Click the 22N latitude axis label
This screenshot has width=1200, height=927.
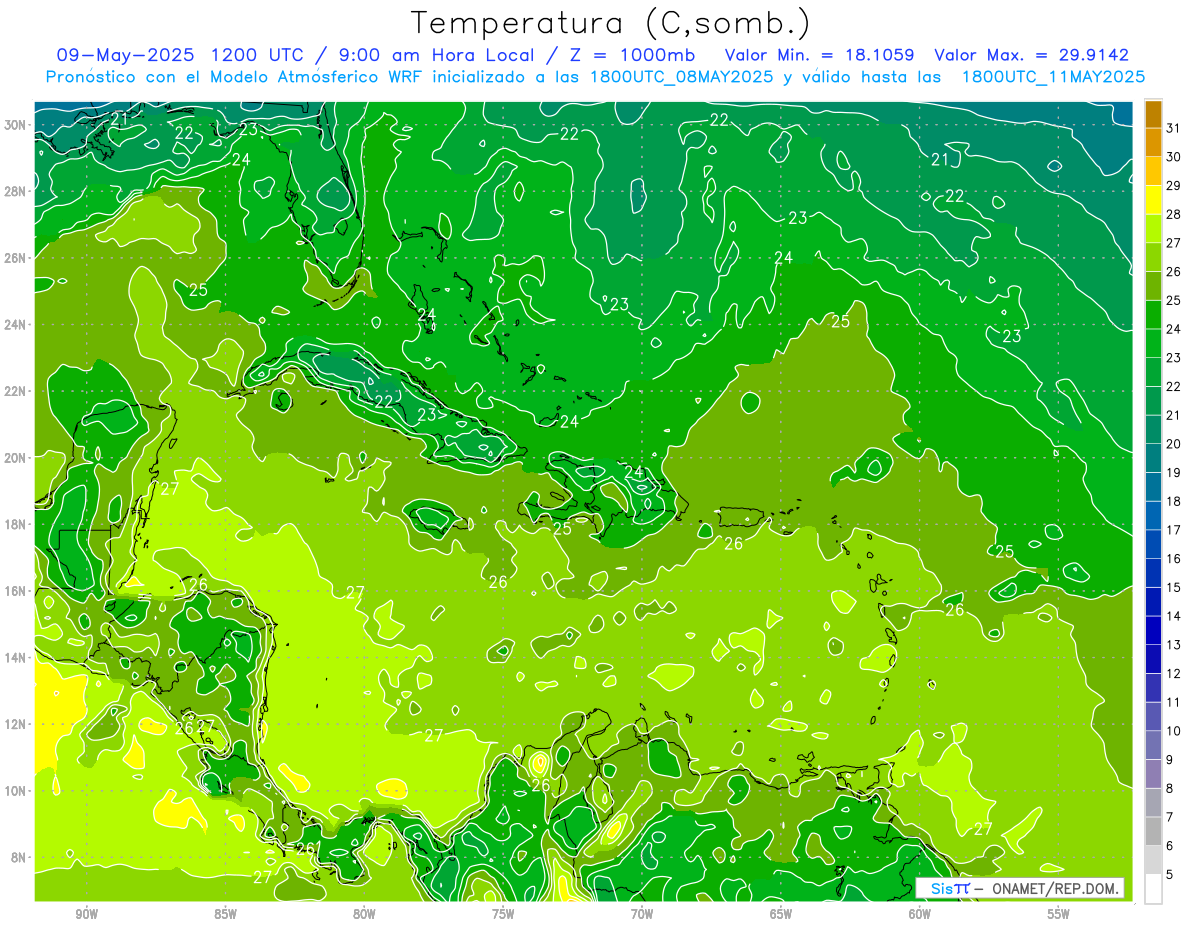[16, 391]
